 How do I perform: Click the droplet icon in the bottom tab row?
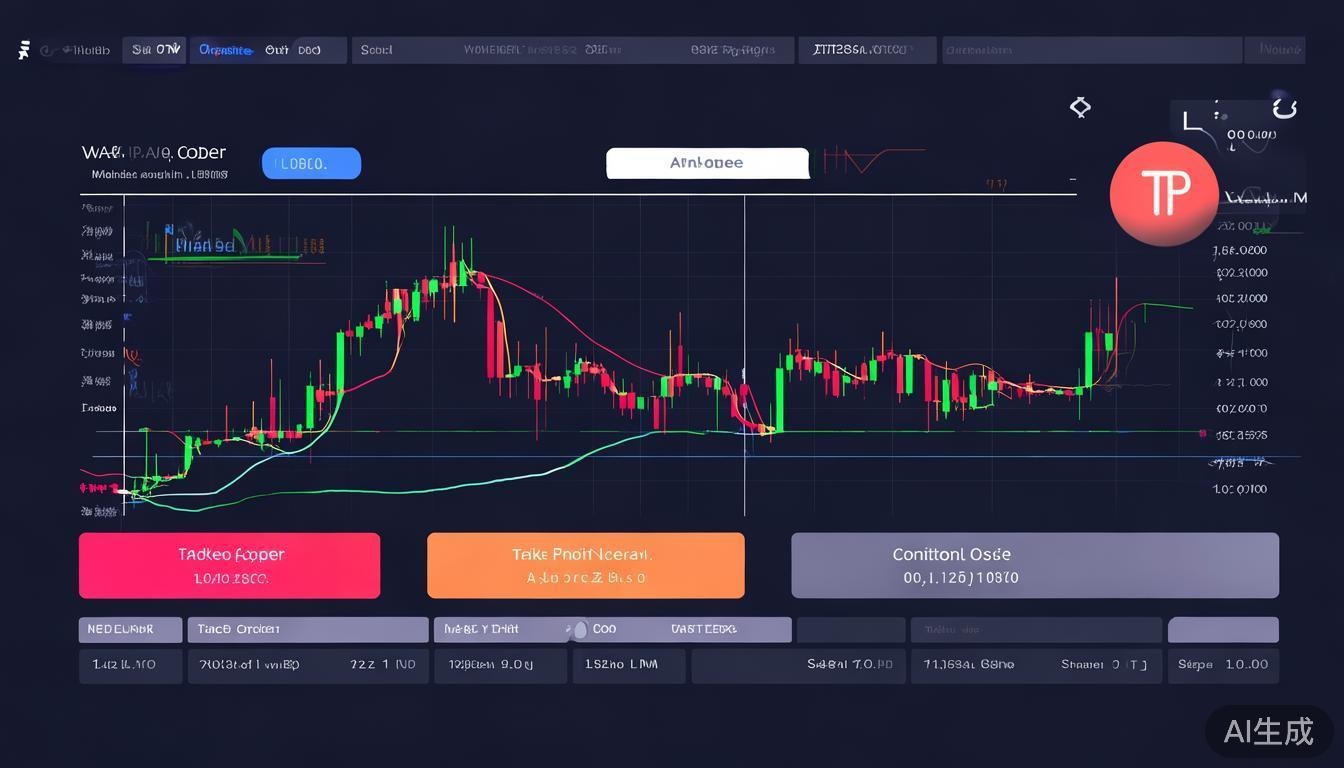[578, 629]
